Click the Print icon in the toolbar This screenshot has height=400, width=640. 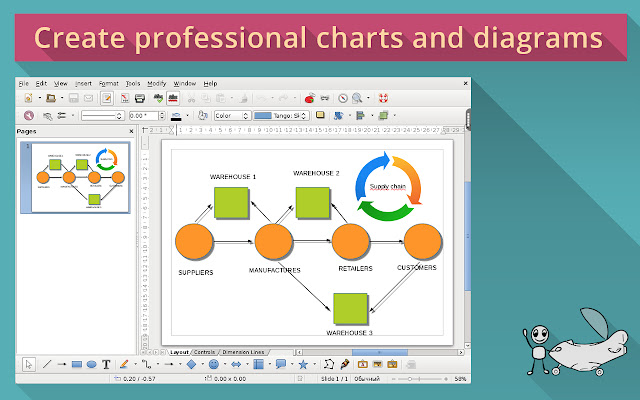[x=140, y=98]
